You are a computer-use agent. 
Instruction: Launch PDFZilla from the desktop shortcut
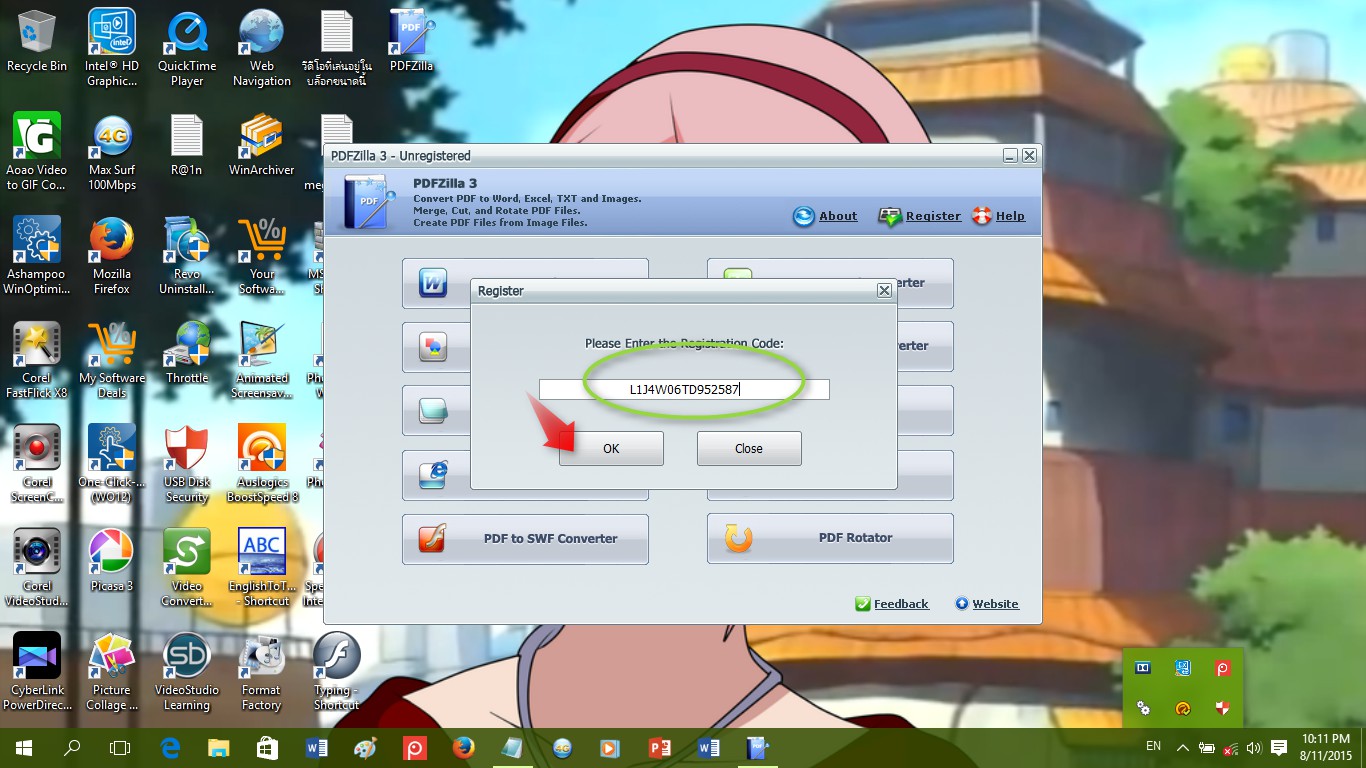(x=410, y=38)
